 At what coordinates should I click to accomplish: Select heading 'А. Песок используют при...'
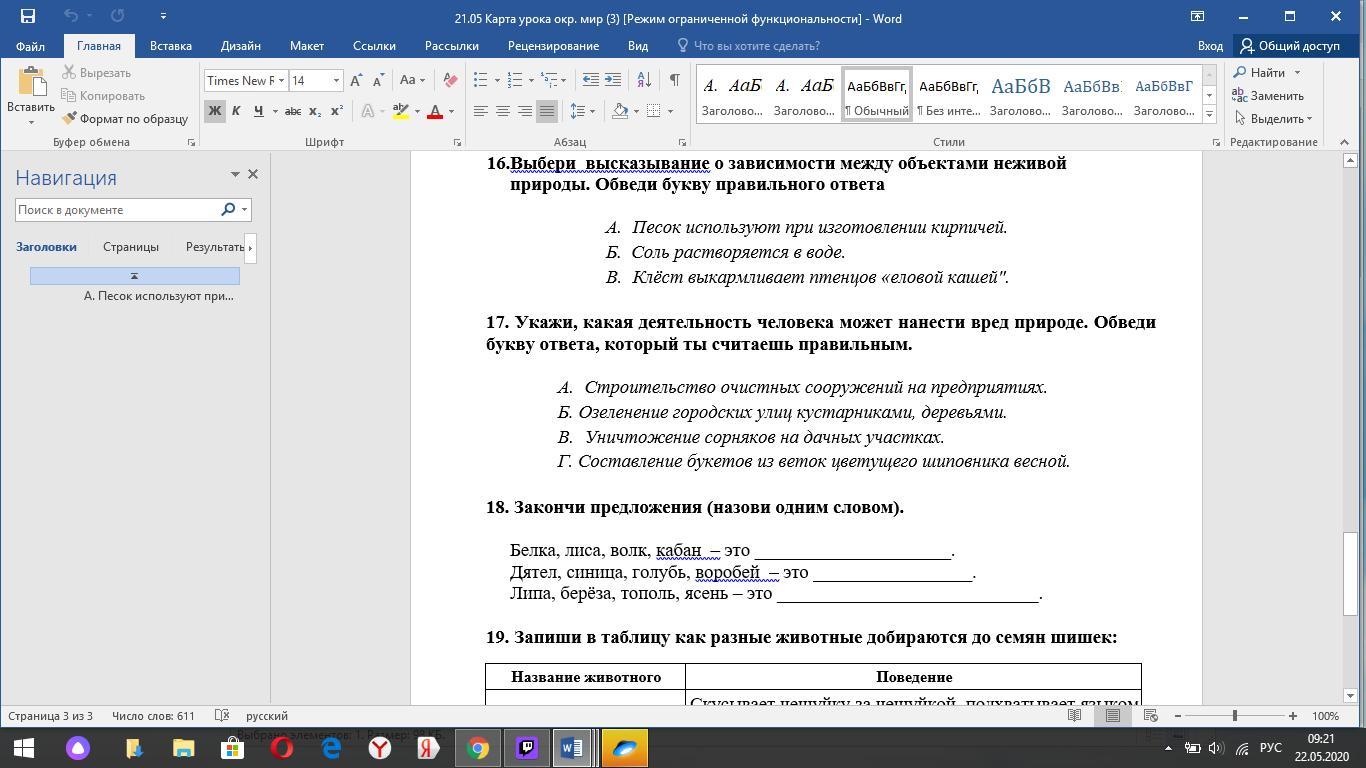(158, 295)
